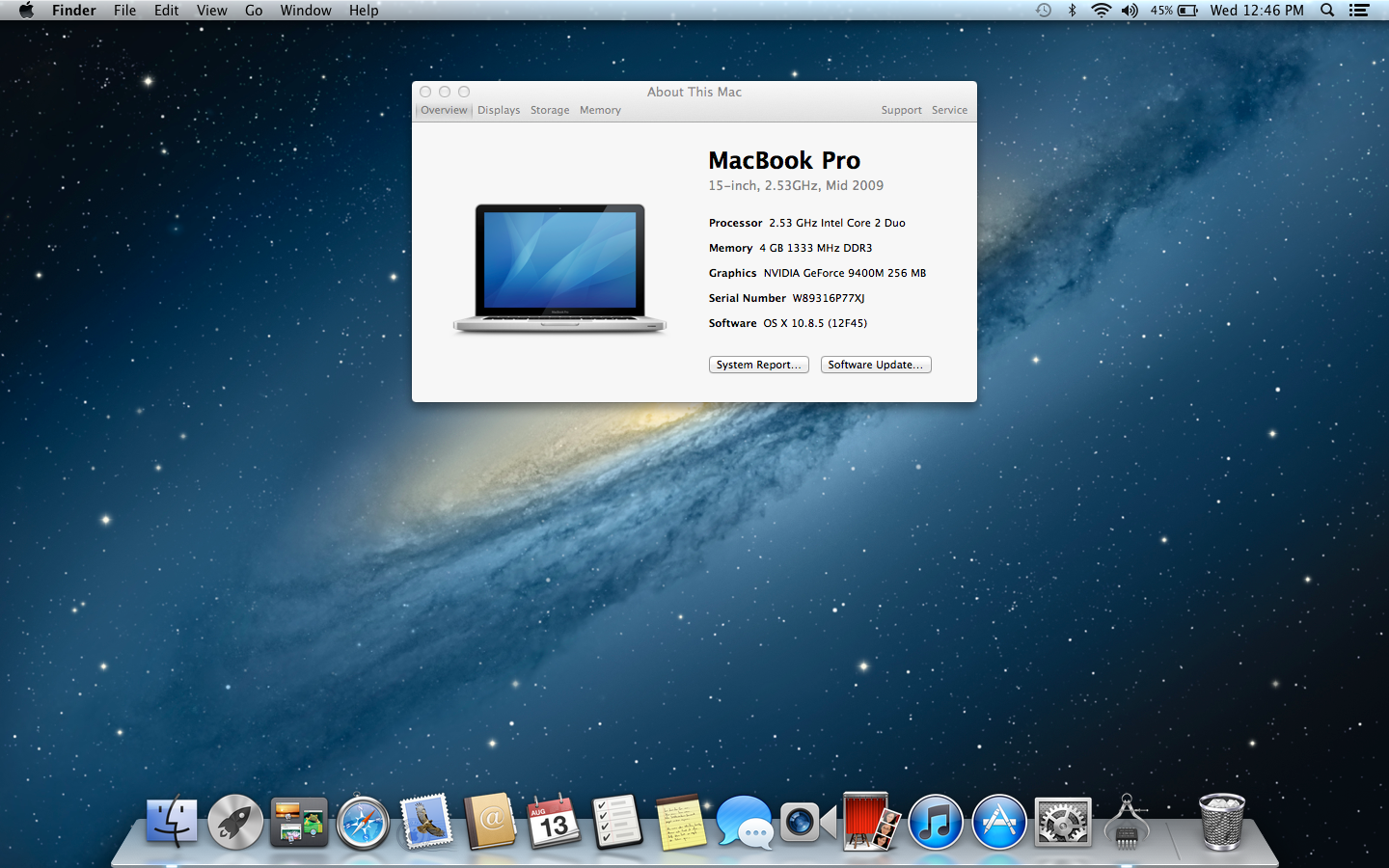
Task: Click the System Report button
Action: pos(758,365)
